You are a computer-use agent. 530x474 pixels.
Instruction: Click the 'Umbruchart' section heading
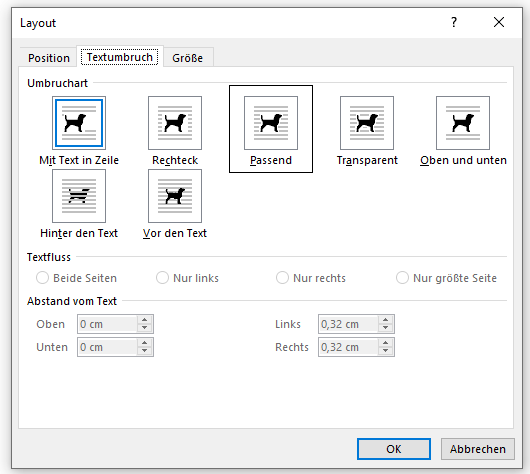(57, 83)
